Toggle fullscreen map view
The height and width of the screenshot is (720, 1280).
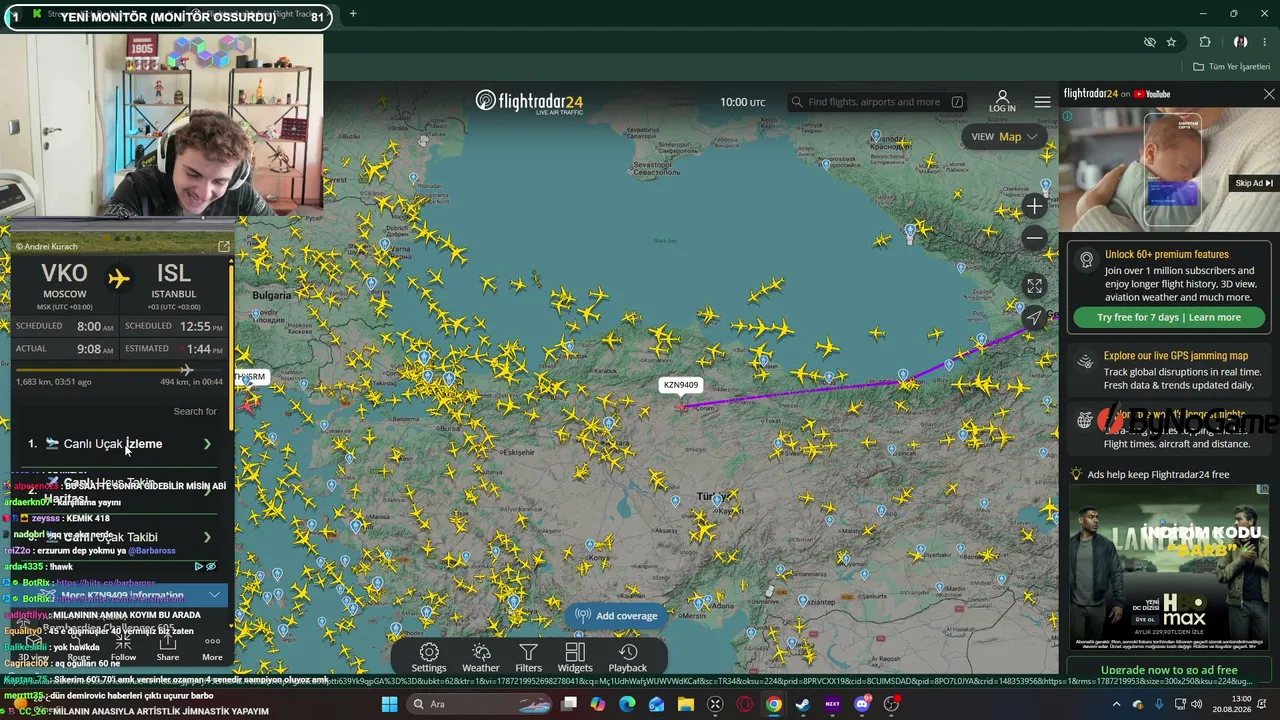pyautogui.click(x=1034, y=286)
